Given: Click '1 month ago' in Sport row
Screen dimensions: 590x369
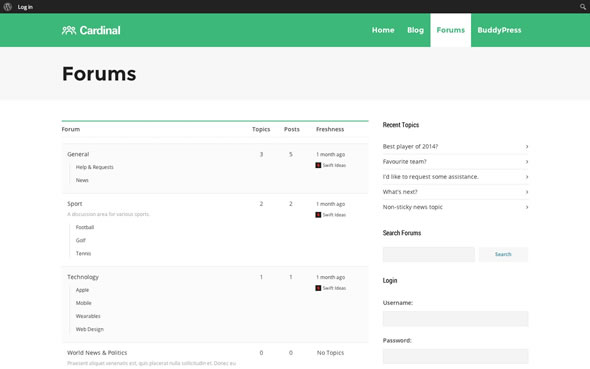Looking at the screenshot, I should 330,204.
